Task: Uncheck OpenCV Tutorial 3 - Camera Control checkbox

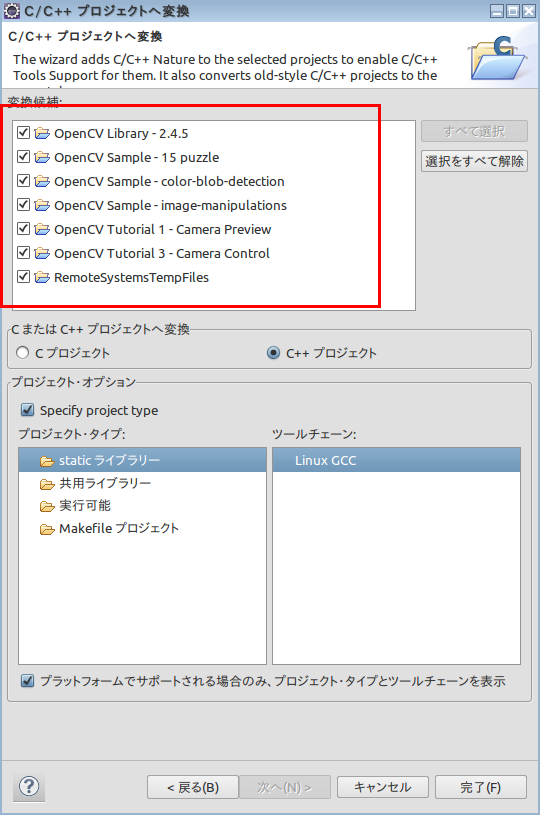Action: coord(23,252)
